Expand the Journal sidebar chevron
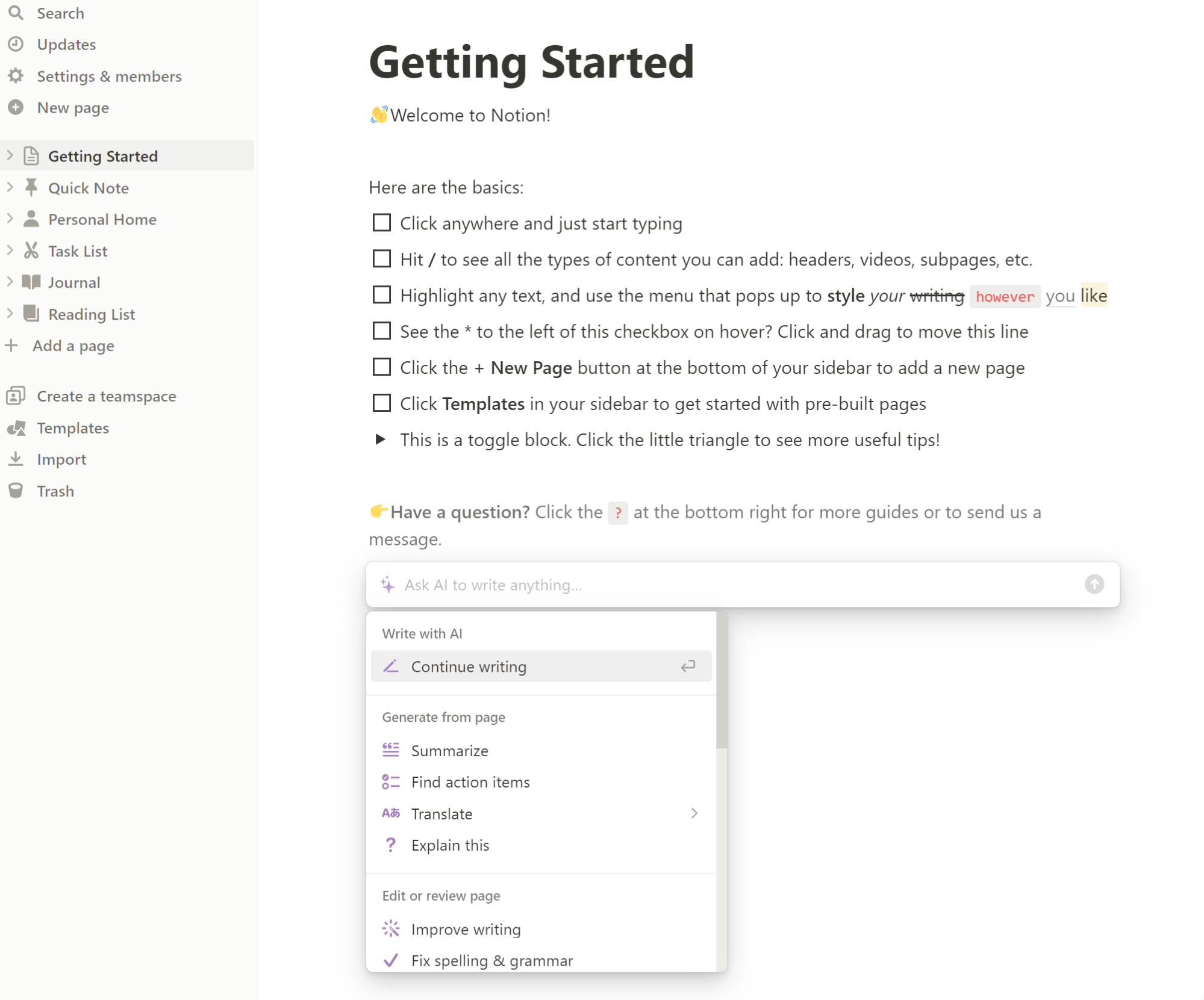The height and width of the screenshot is (1000, 1204). click(10, 282)
